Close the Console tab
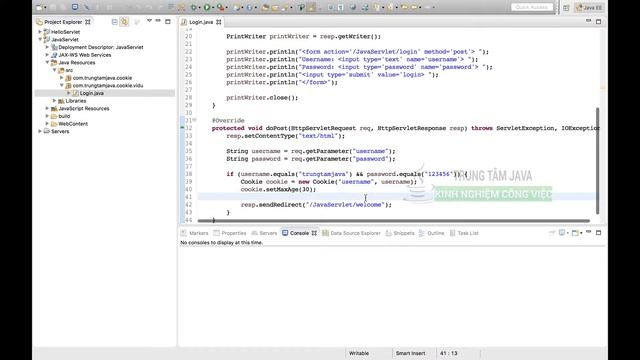The height and width of the screenshot is (360, 640). 314,233
